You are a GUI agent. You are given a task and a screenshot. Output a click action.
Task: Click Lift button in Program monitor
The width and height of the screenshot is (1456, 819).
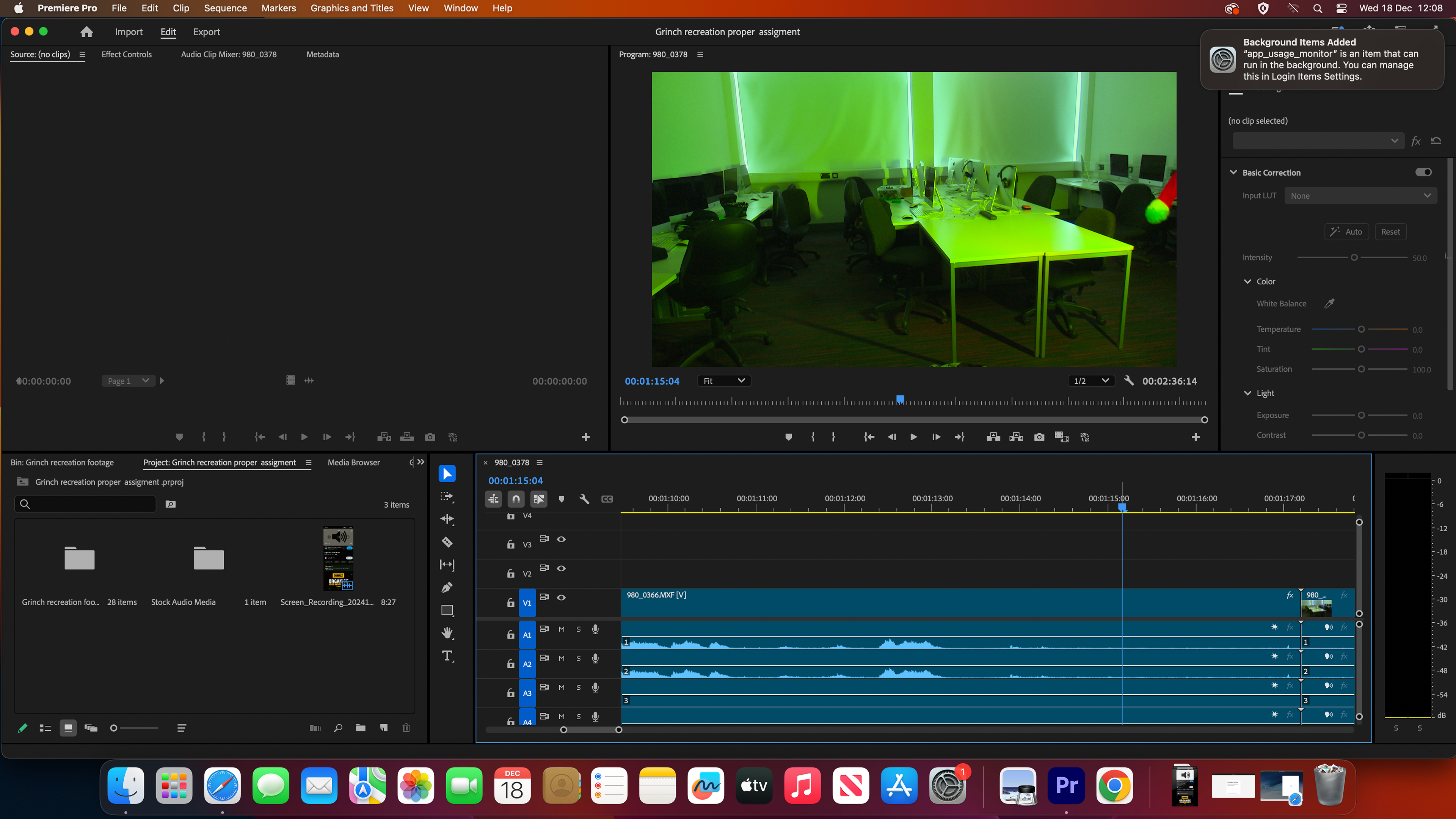pyautogui.click(x=993, y=437)
